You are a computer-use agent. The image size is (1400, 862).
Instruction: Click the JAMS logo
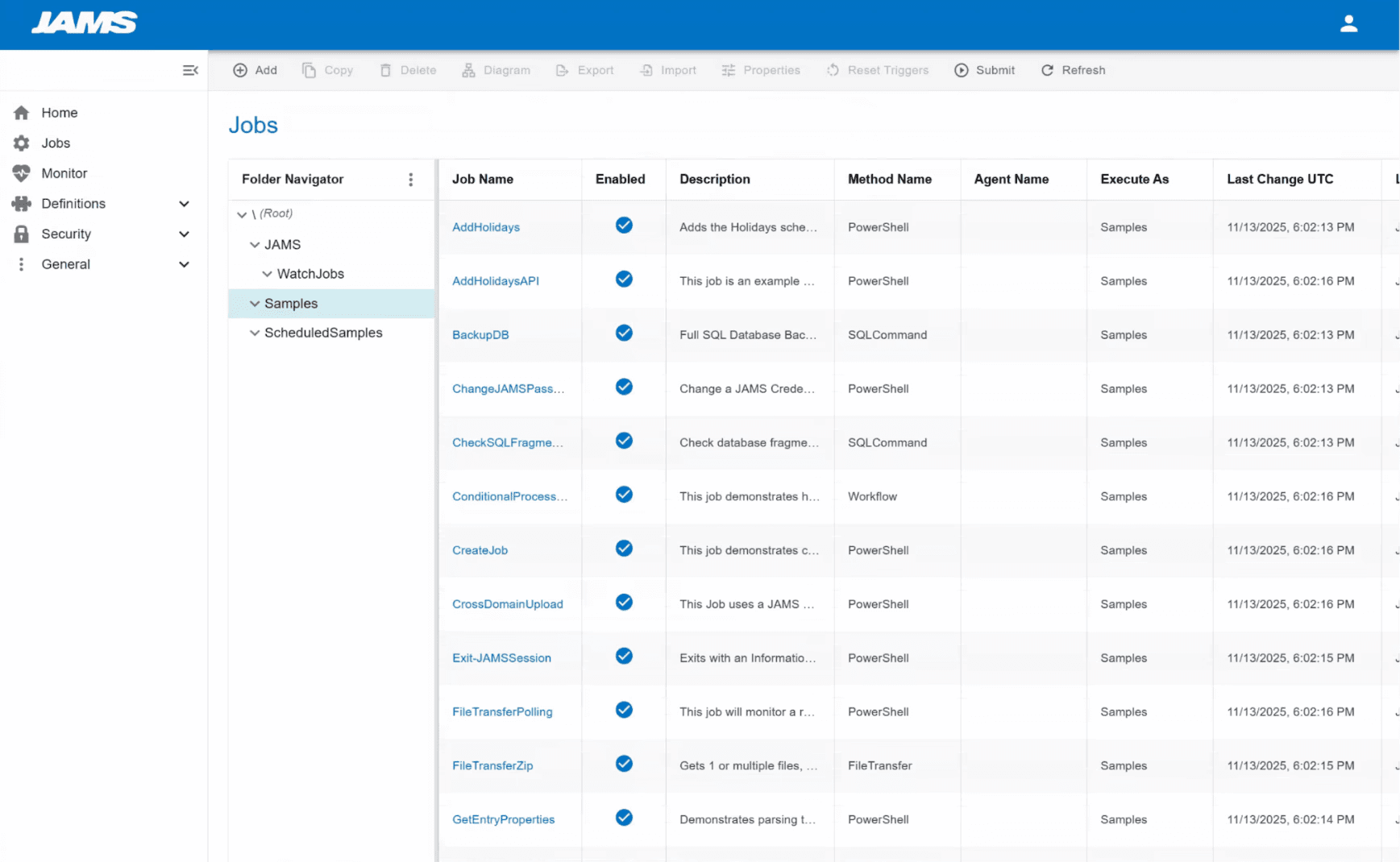pos(85,23)
